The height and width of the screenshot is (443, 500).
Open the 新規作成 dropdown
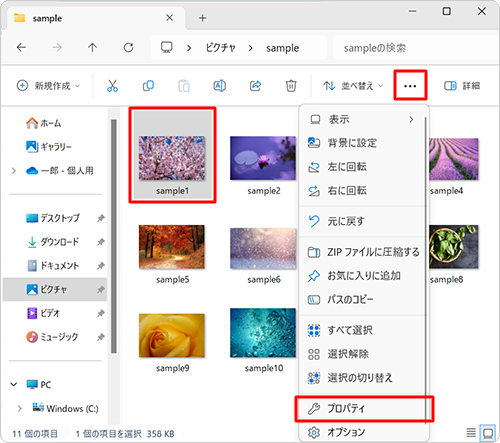[48, 86]
